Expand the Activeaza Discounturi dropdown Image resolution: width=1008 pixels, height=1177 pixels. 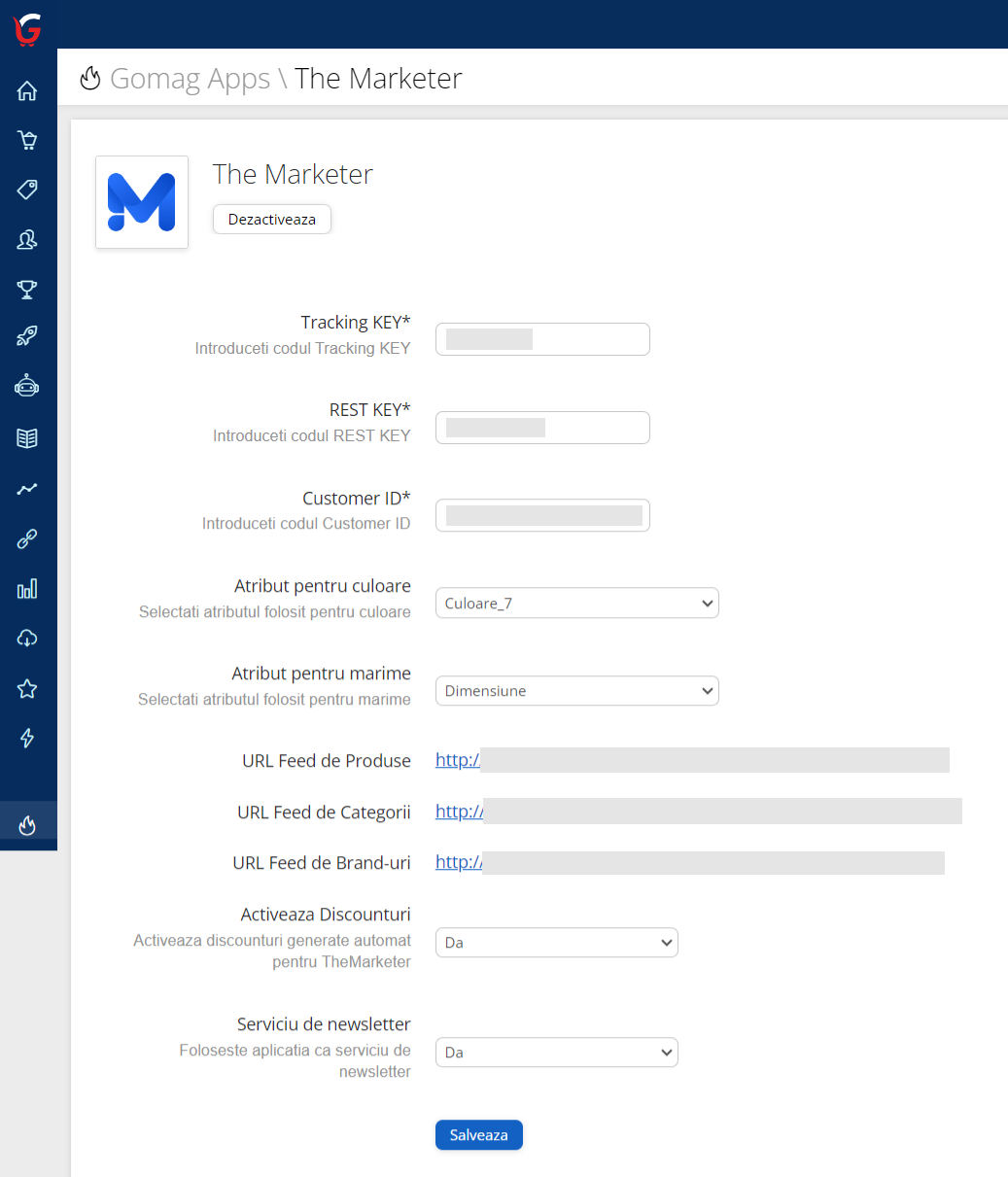pyautogui.click(x=556, y=943)
